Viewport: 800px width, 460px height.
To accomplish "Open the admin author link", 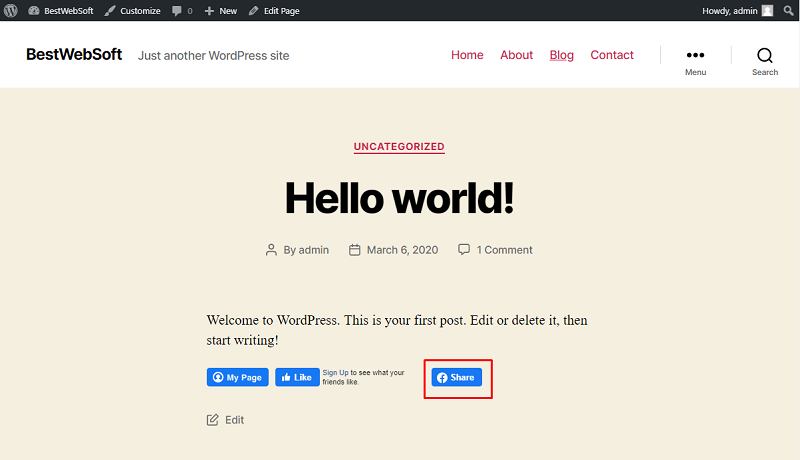I will point(313,250).
